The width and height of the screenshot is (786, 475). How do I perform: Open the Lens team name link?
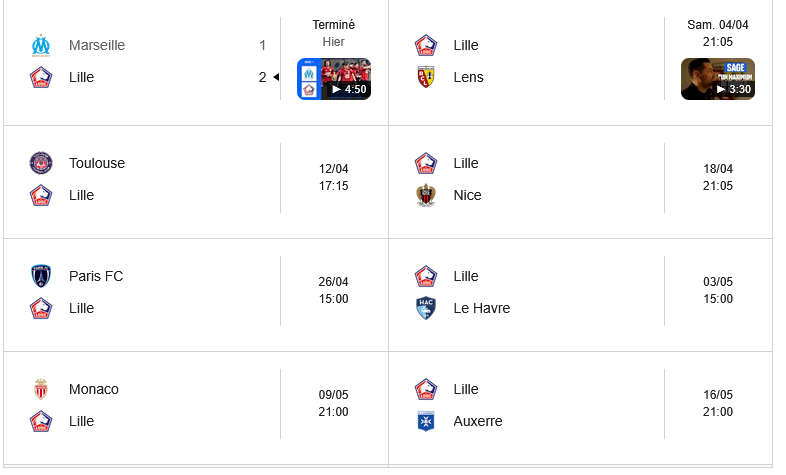tap(468, 77)
